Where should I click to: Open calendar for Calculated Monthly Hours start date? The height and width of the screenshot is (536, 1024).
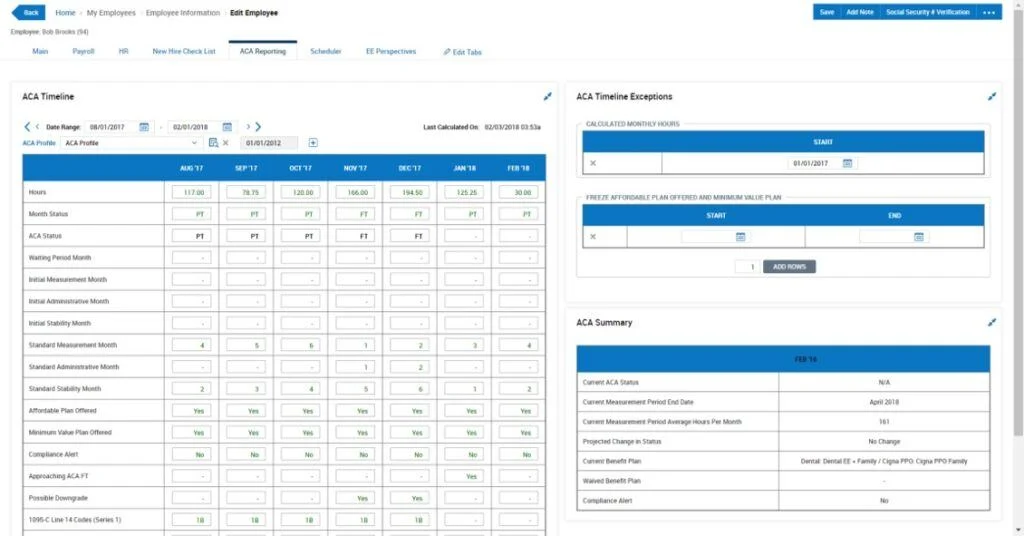[x=847, y=163]
